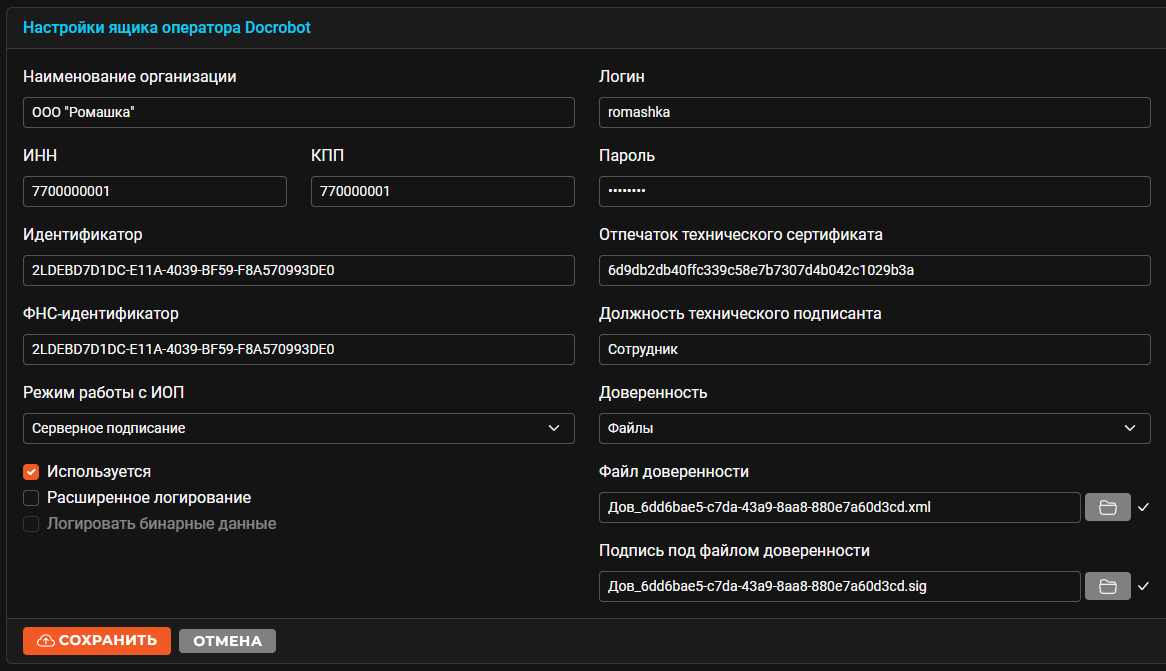Click the Режим работы с ИОП label
This screenshot has height=671, width=1166.
(103, 393)
